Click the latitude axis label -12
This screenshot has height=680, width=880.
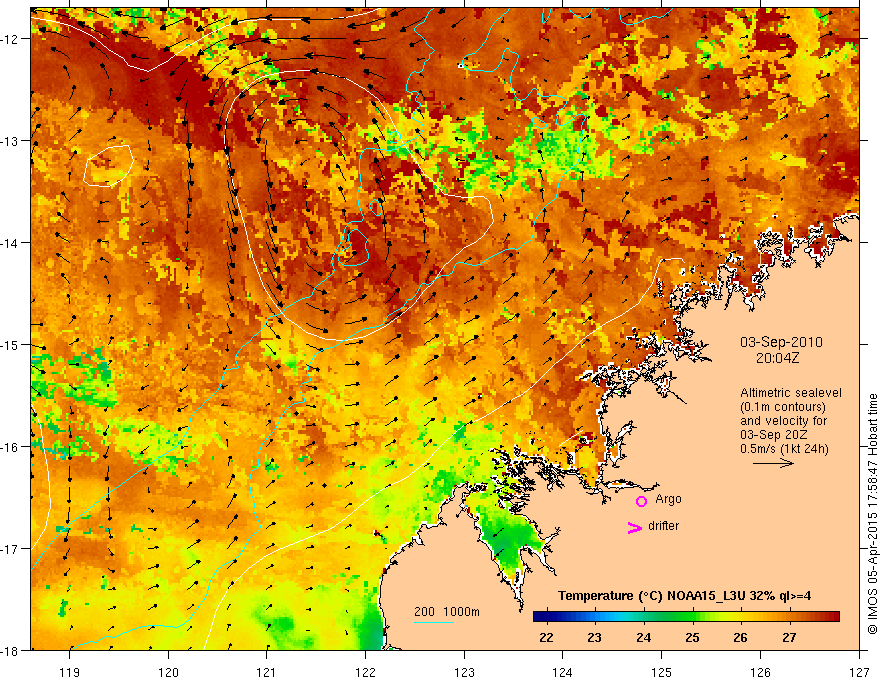[10, 39]
